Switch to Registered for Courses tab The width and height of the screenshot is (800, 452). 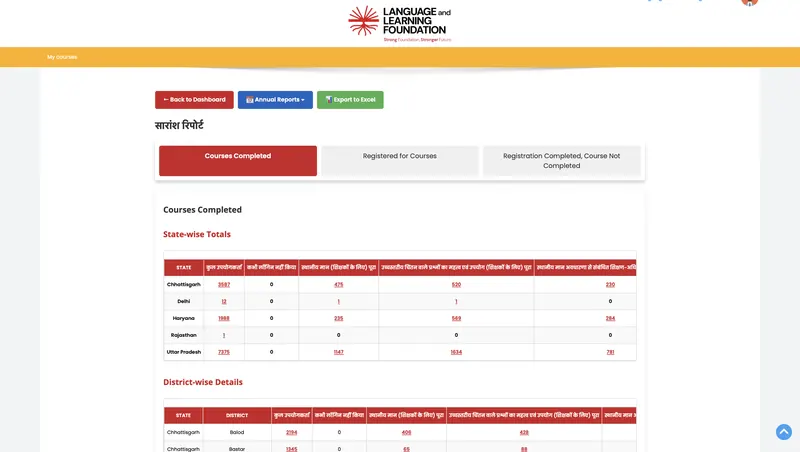pyautogui.click(x=399, y=161)
